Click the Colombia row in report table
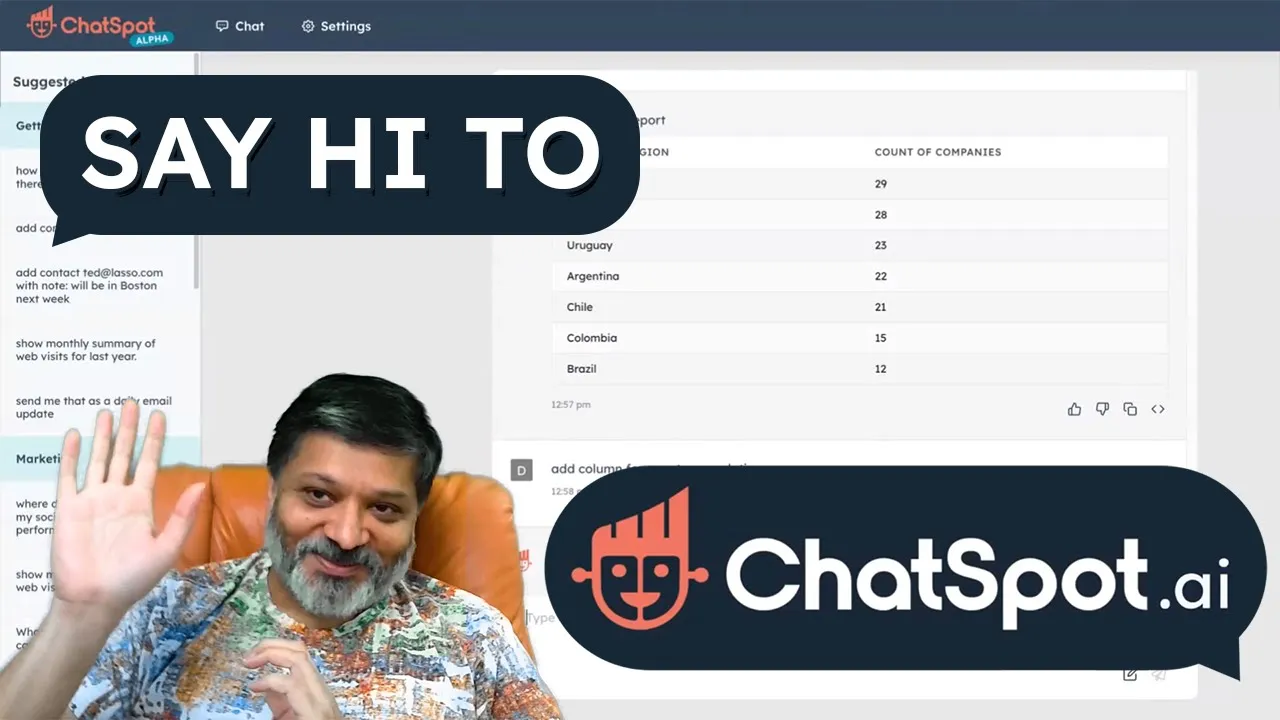The image size is (1280, 720). coord(860,338)
